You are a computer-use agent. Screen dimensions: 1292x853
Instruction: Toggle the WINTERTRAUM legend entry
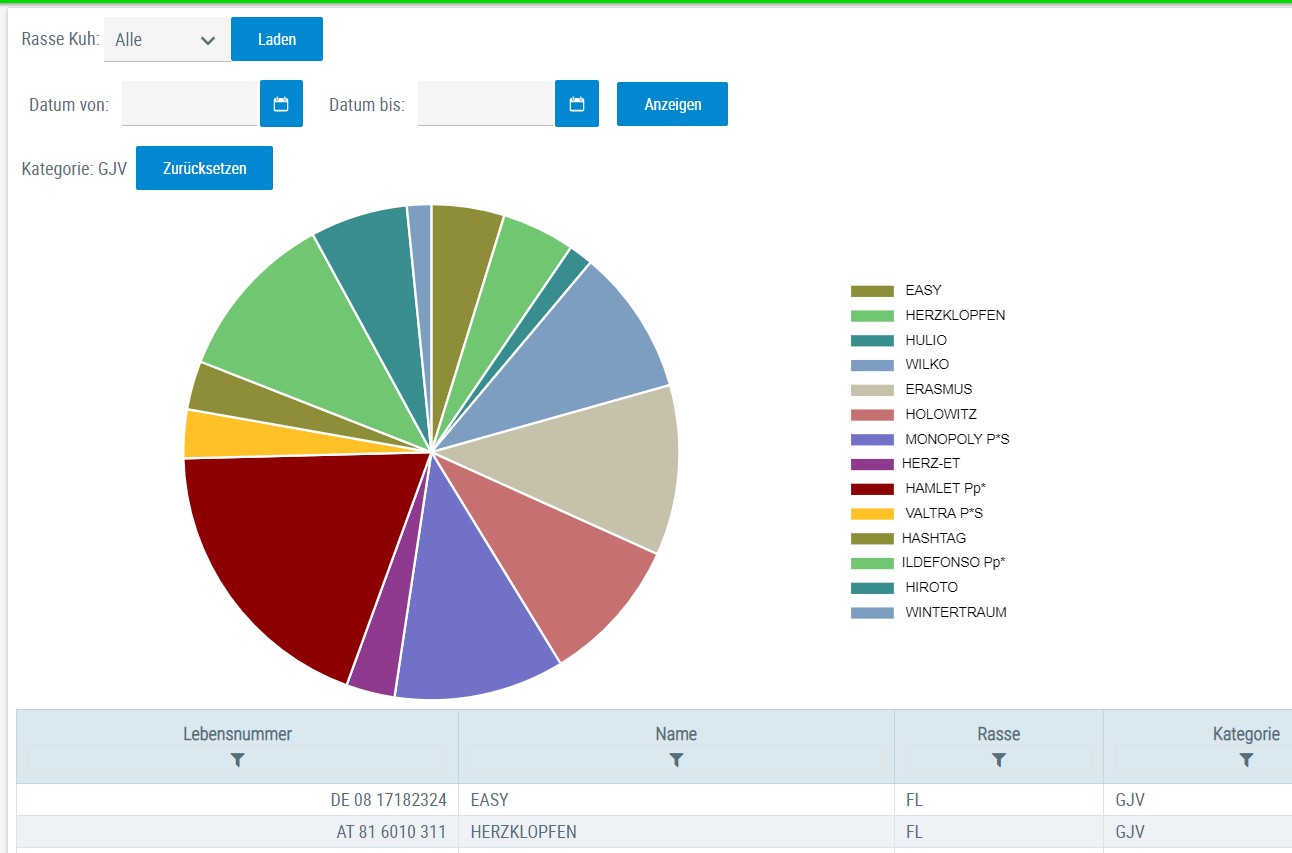click(955, 613)
